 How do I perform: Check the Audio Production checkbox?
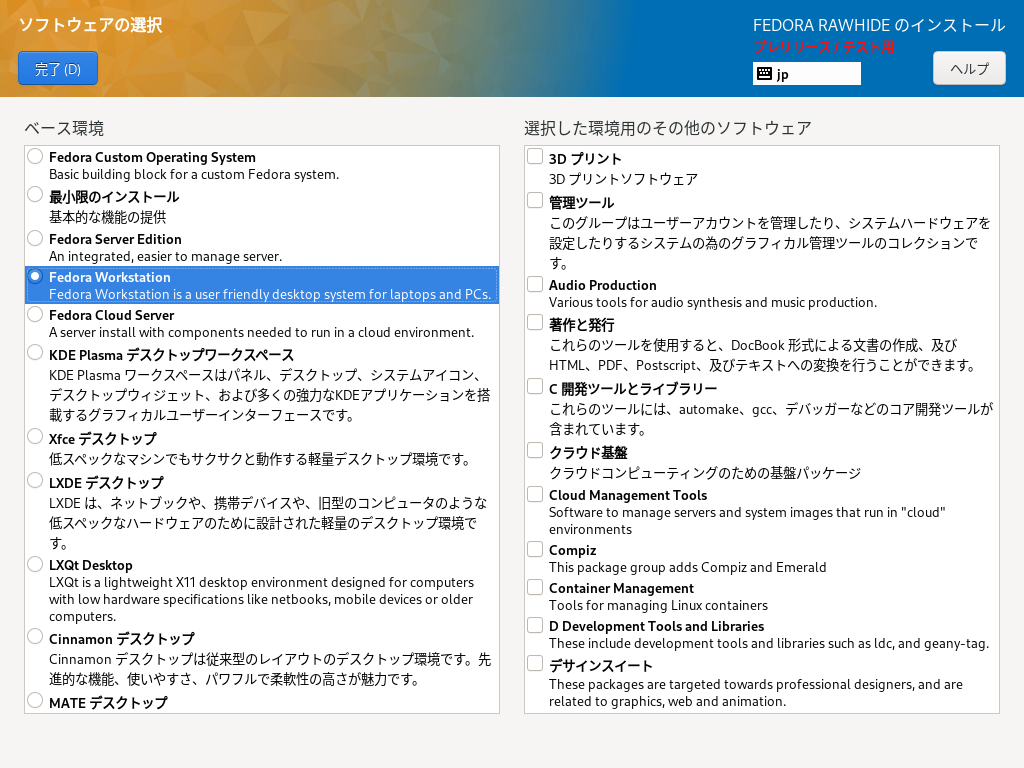535,283
